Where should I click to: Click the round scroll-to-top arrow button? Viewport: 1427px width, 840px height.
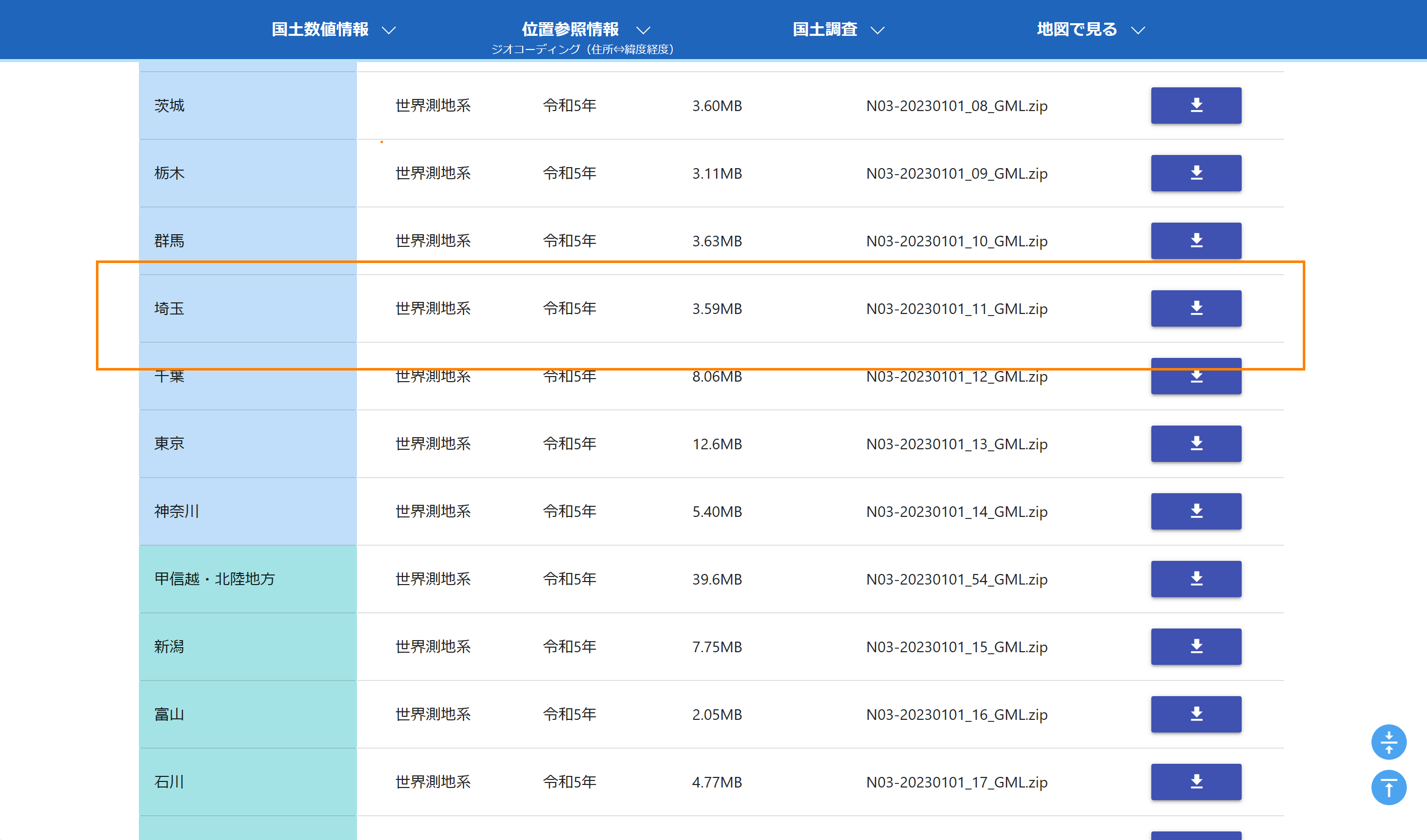tap(1388, 787)
